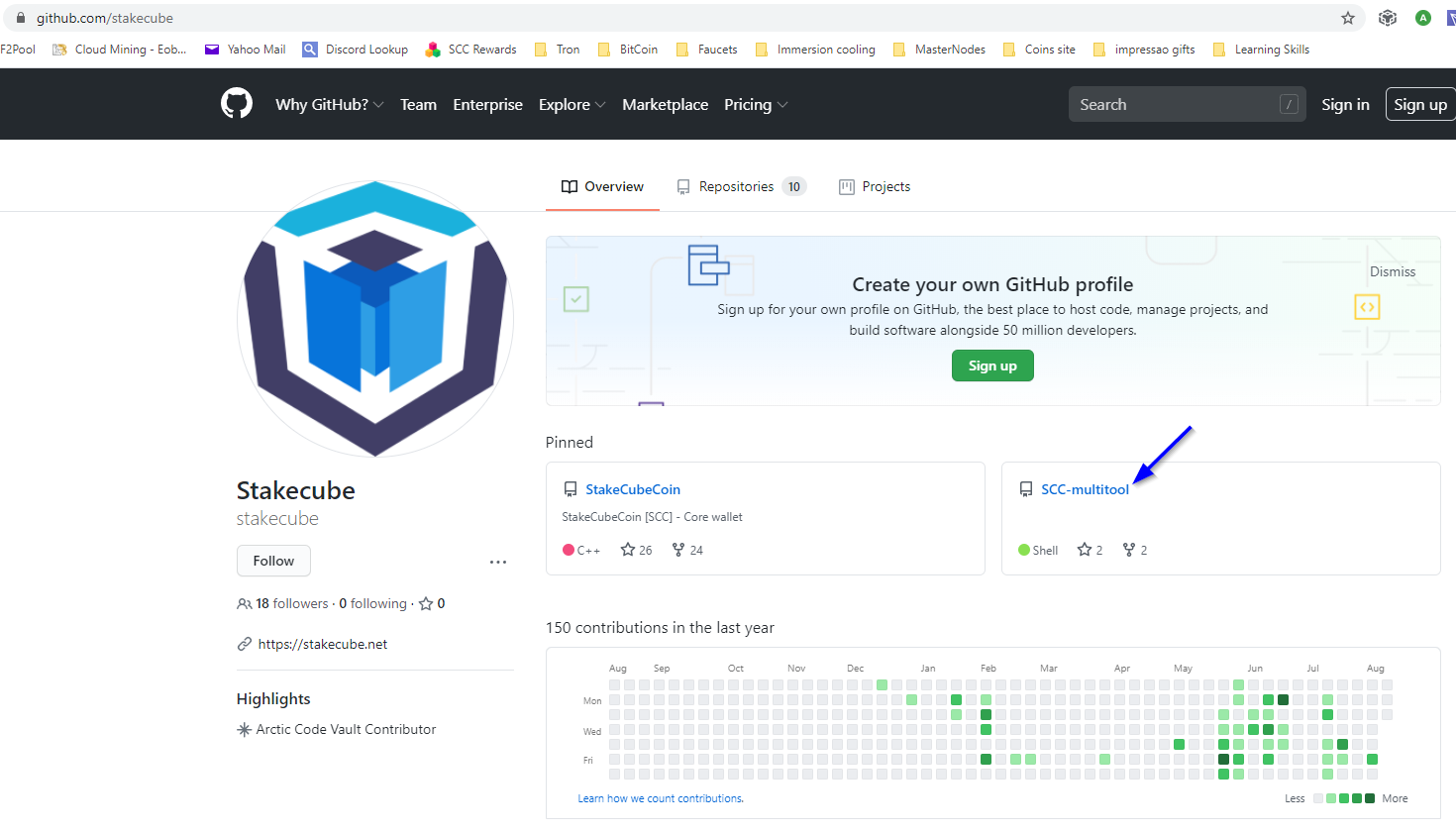View the 18 followers list
Viewport: 1456px width, 833px height.
click(x=282, y=603)
